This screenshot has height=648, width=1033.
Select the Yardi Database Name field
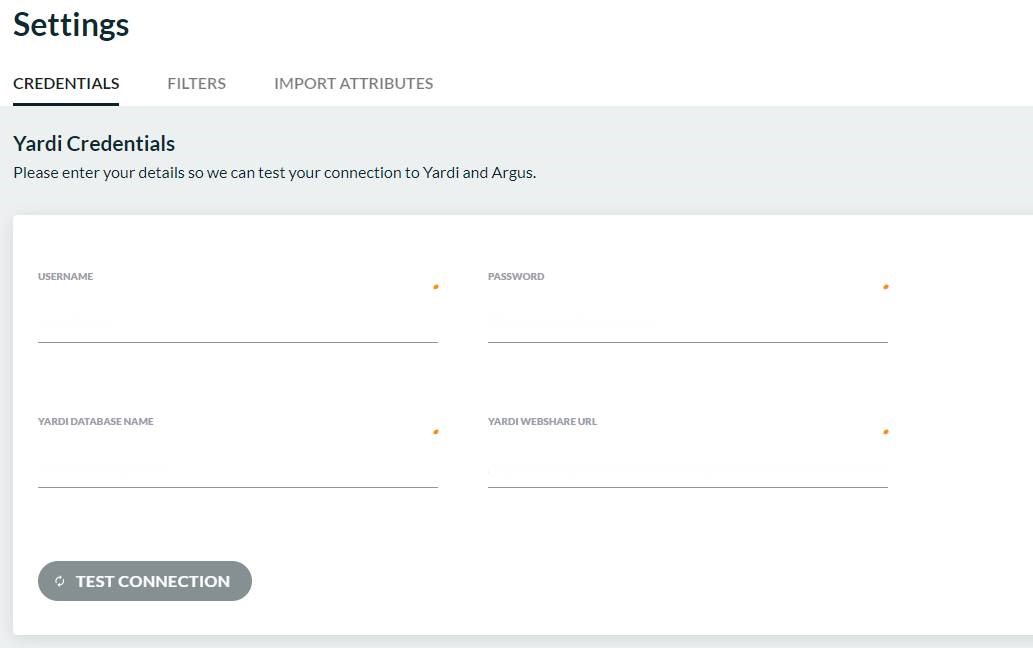tap(237, 466)
